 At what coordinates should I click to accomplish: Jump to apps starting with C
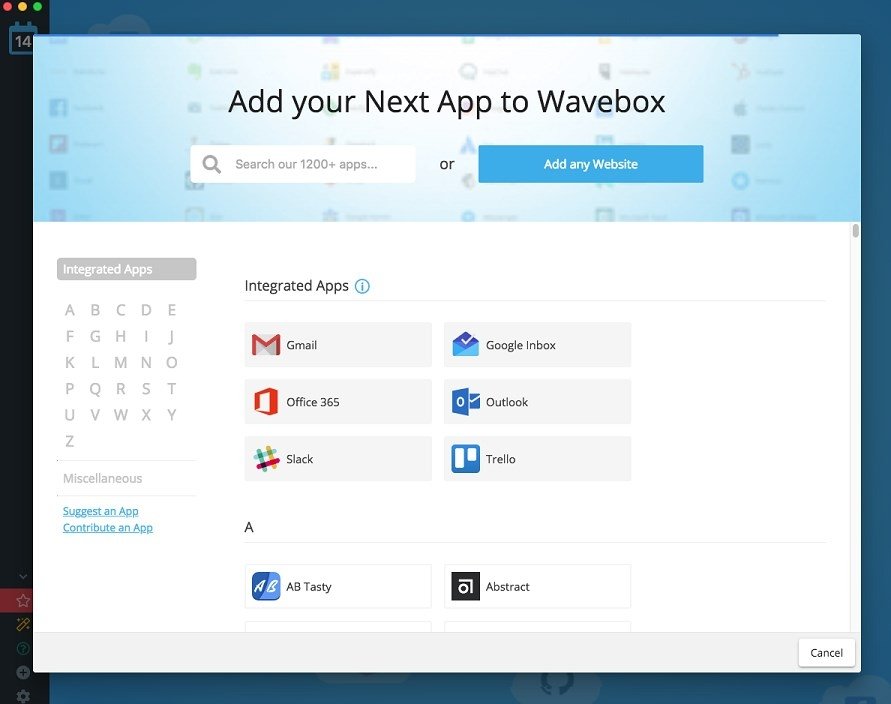point(121,310)
